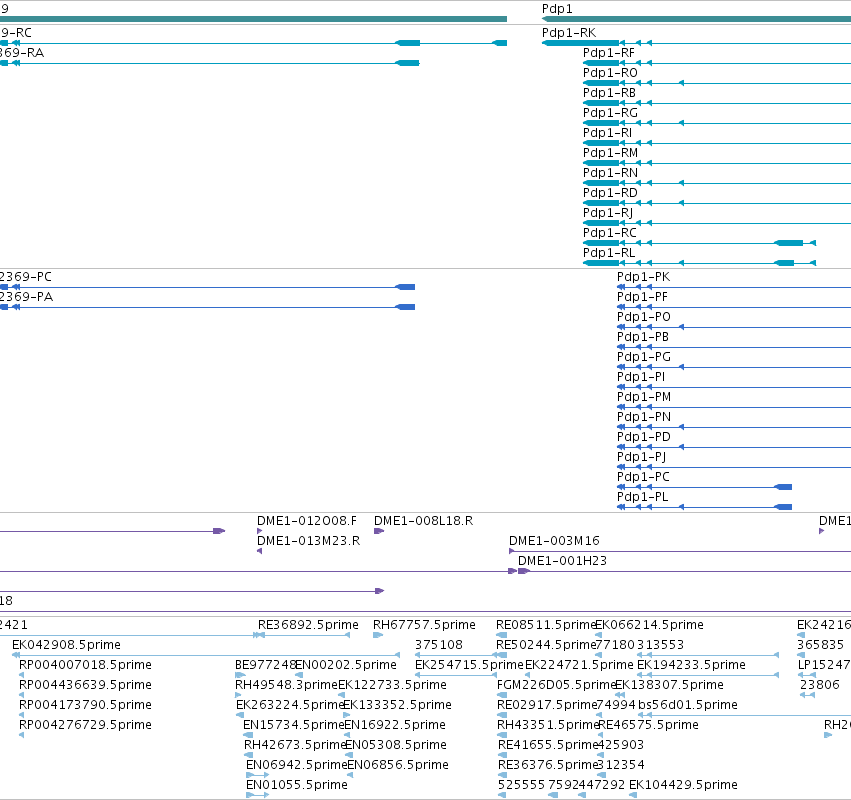Select the DME1-003M16 clone label
Image resolution: width=851 pixels, height=800 pixels.
pyautogui.click(x=554, y=542)
